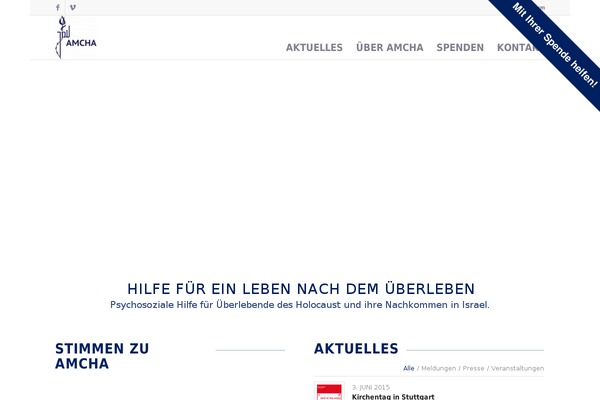Open 'Kirchentag in Stuttgart' article
This screenshot has width=600, height=400.
point(393,397)
